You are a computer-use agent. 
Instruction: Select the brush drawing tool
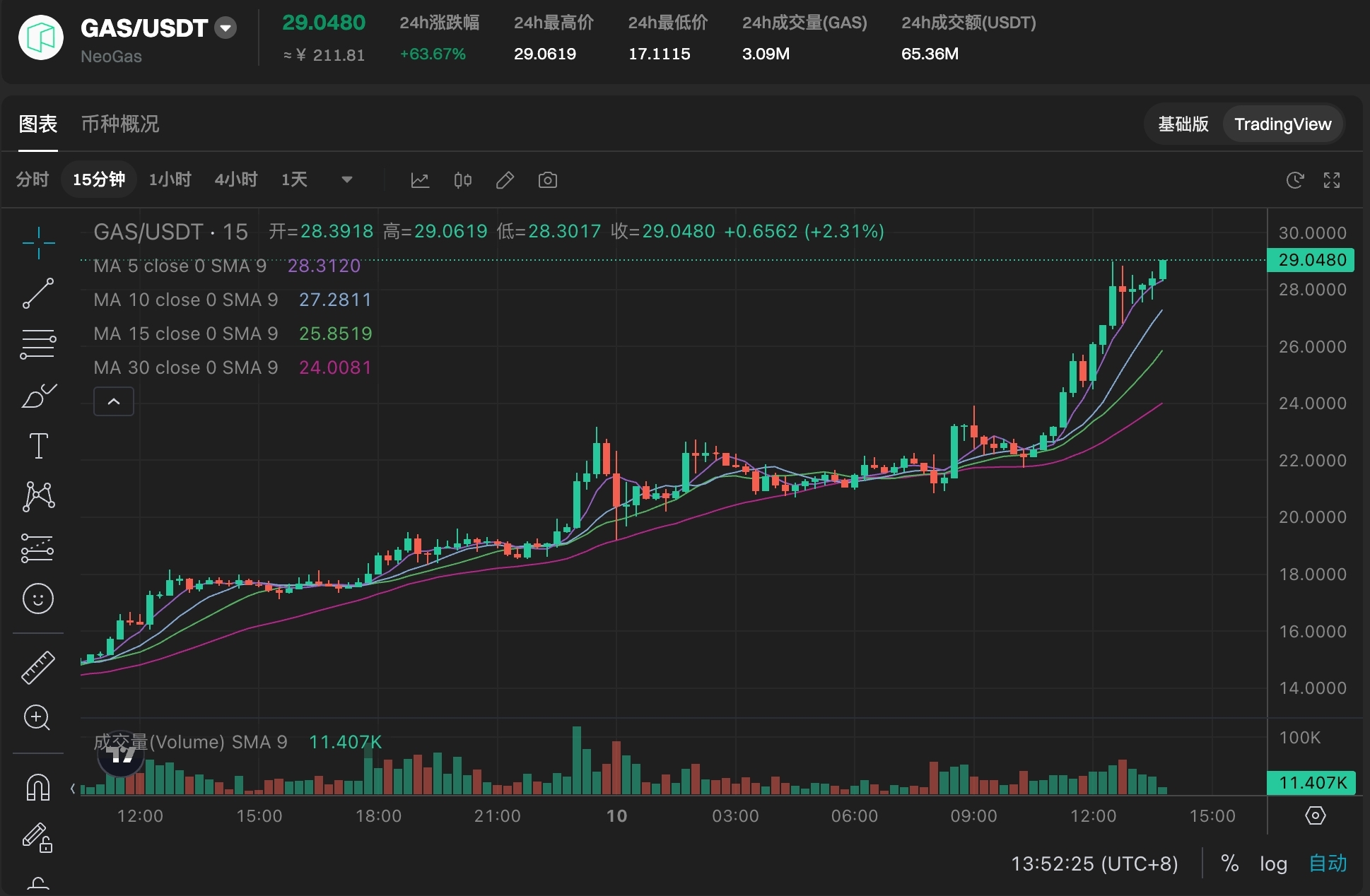[x=38, y=396]
